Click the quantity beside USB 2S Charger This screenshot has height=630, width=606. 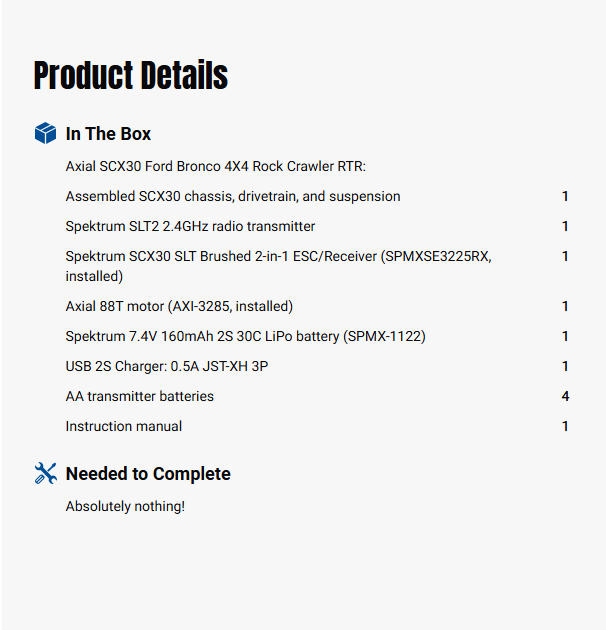tap(565, 366)
